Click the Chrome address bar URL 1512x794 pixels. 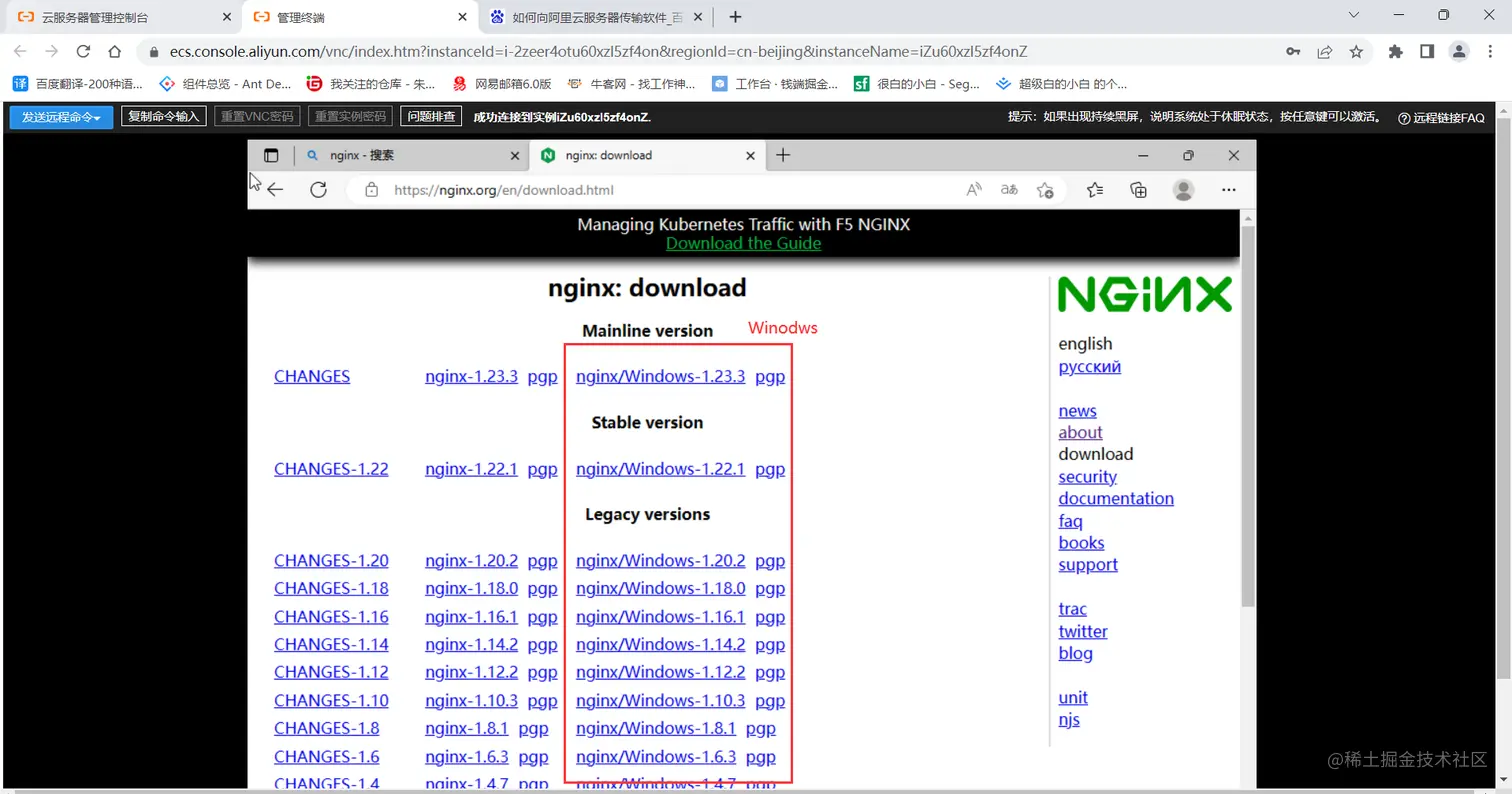pyautogui.click(x=598, y=52)
